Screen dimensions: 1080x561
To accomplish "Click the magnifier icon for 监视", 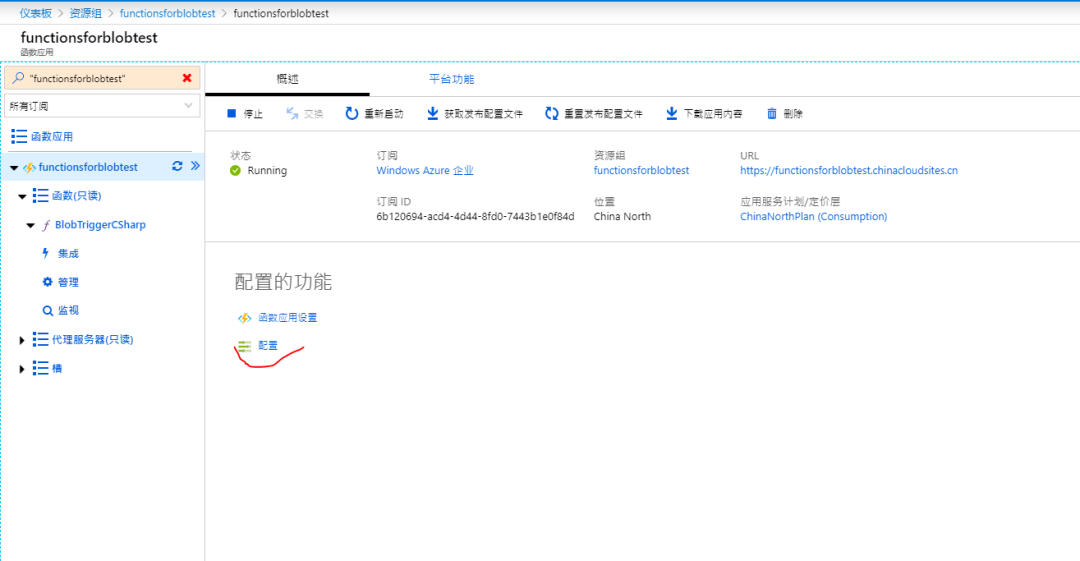I will coord(48,311).
